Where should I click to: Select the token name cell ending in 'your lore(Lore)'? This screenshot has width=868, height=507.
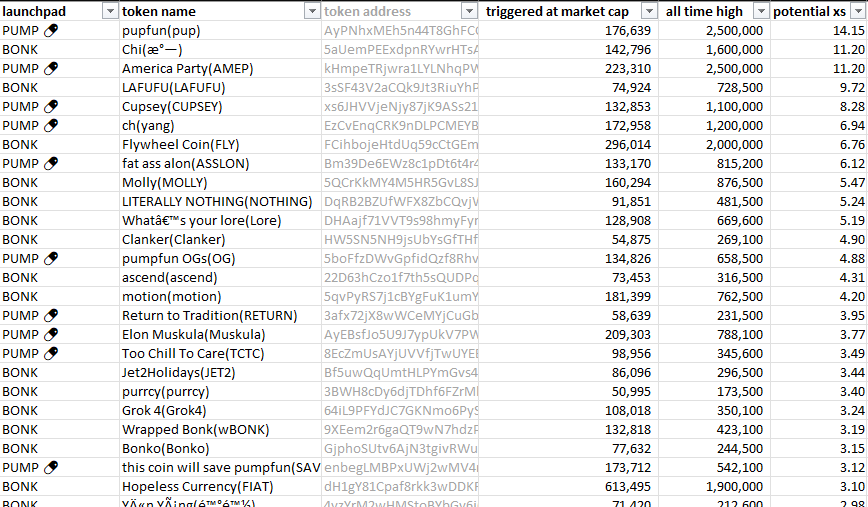(220, 220)
